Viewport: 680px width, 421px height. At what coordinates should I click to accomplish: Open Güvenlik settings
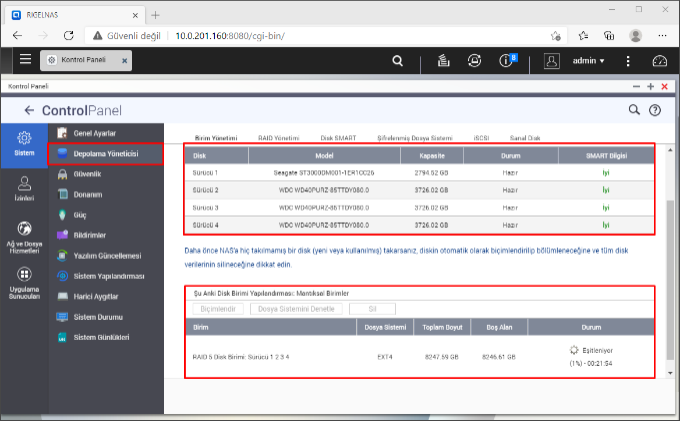106,174
